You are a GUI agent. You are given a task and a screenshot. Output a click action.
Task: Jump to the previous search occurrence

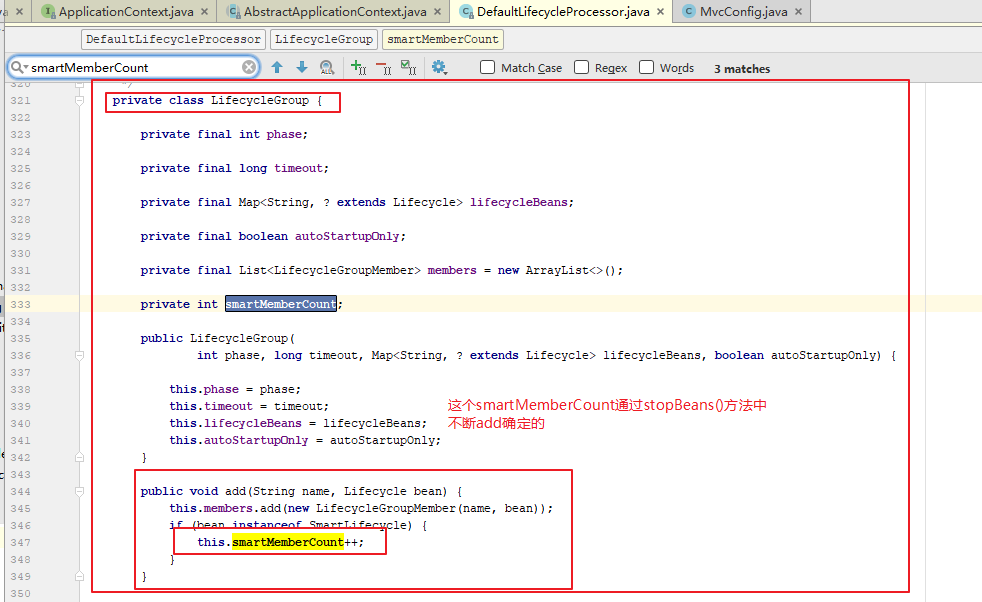[277, 67]
